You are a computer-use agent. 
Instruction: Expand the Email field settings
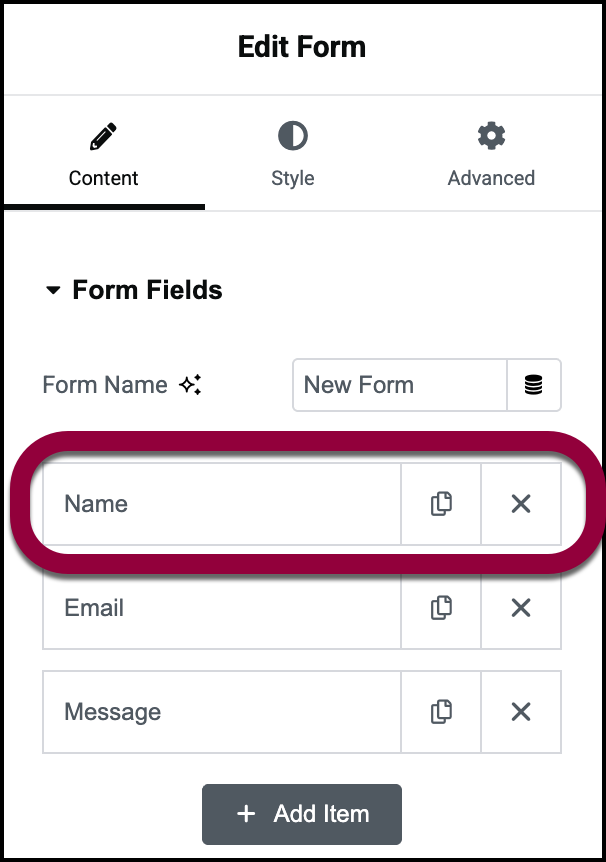[x=220, y=607]
